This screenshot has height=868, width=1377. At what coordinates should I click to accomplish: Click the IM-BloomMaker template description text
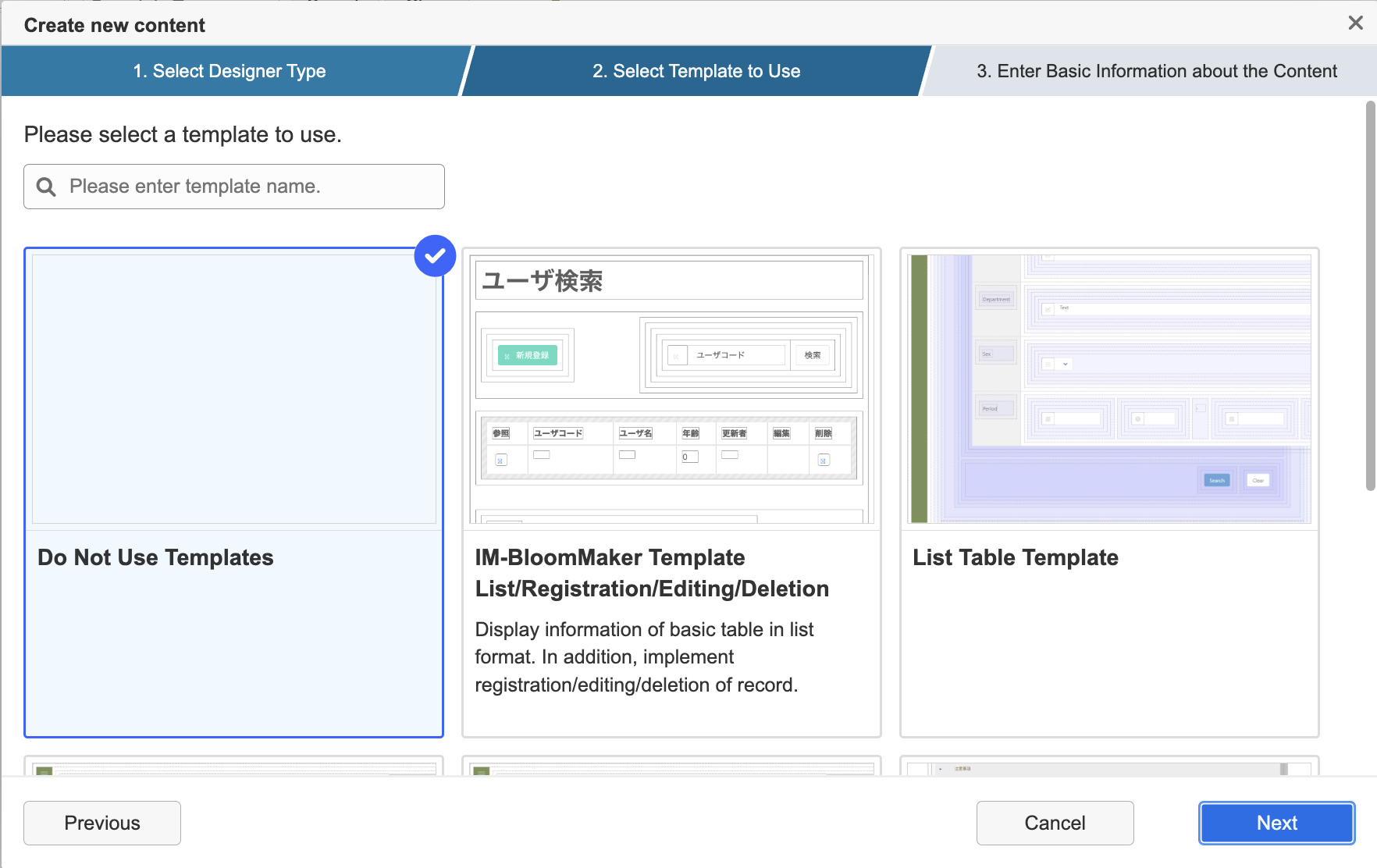coord(644,657)
